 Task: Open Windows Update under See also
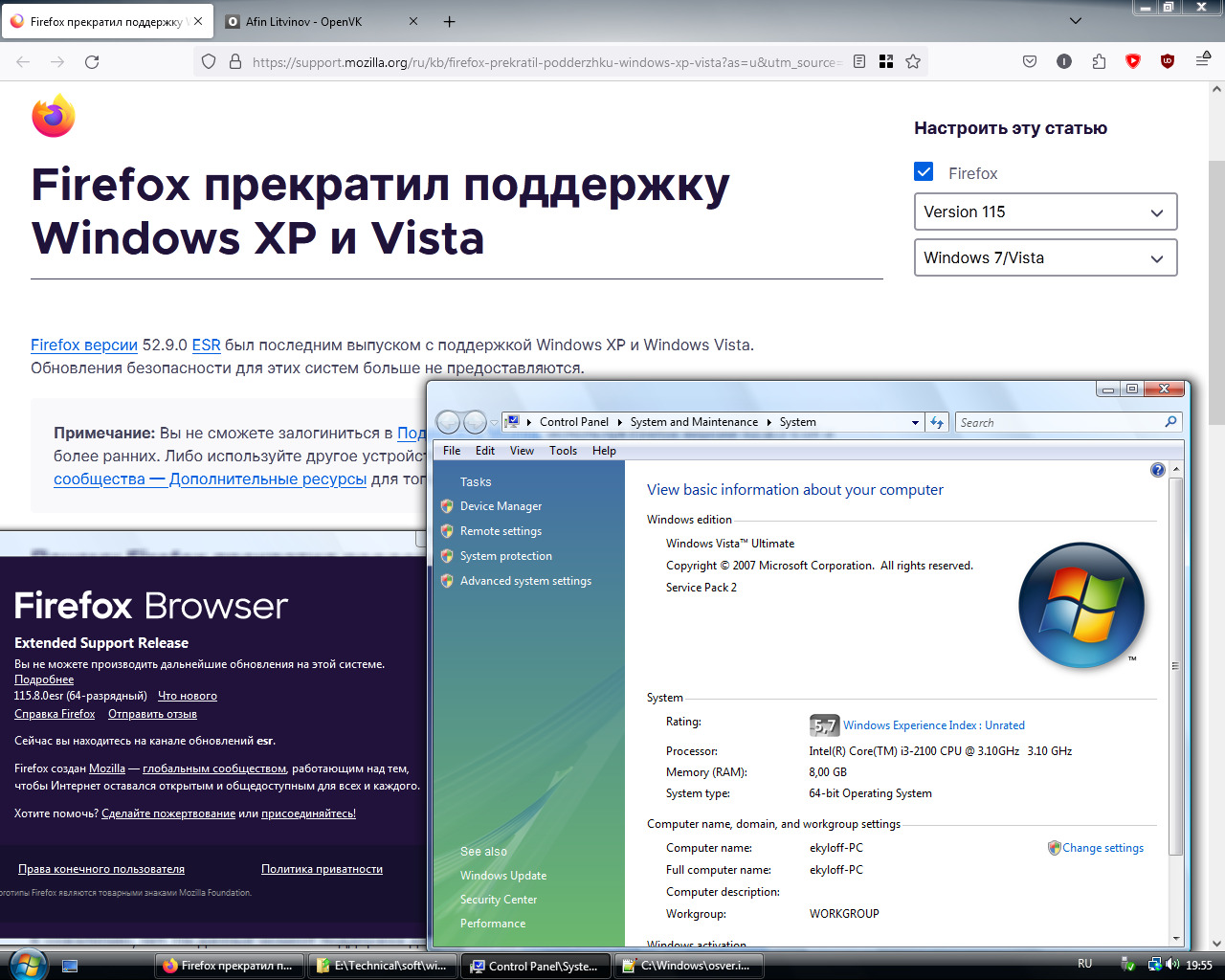point(503,876)
